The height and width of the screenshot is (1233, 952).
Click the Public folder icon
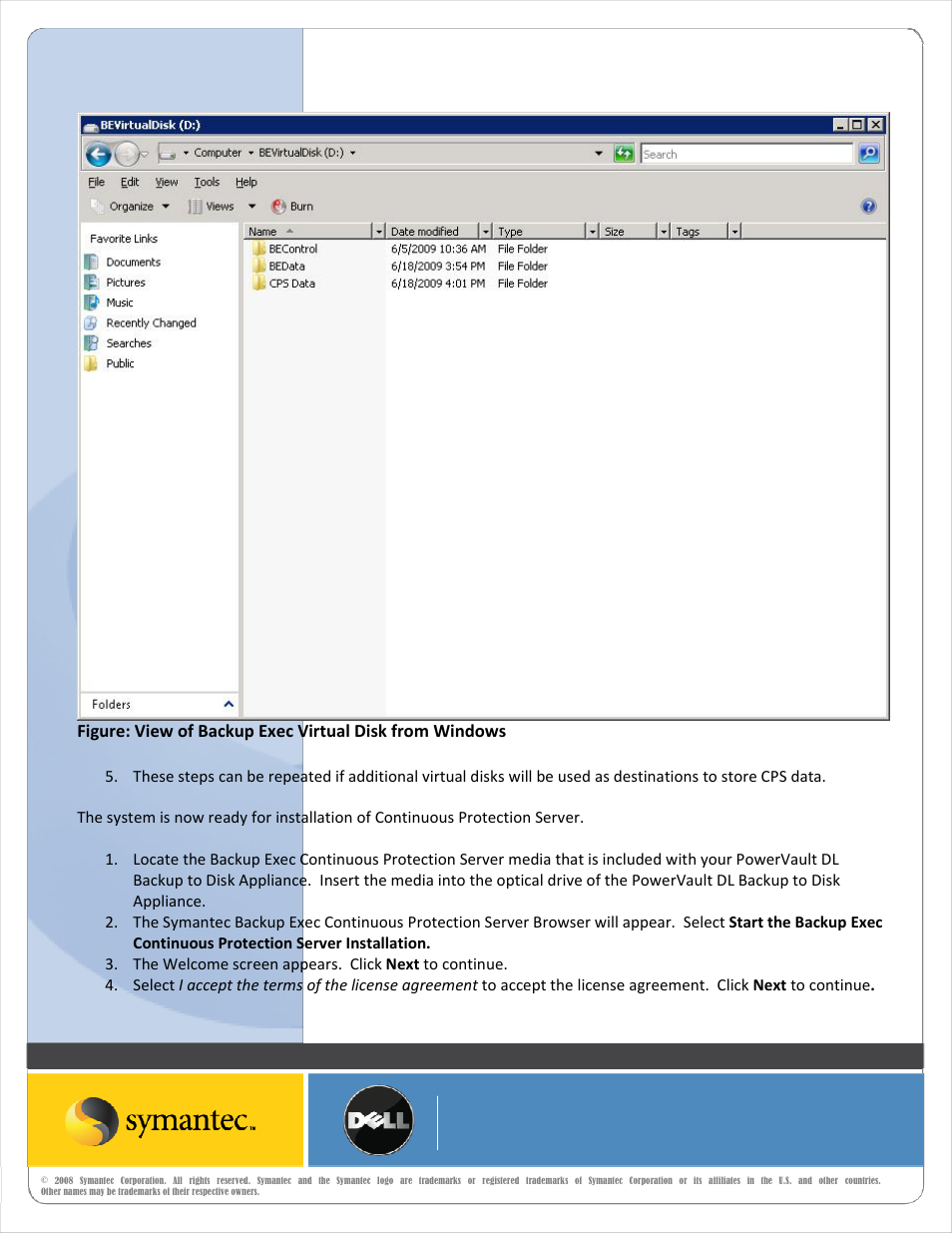point(92,363)
